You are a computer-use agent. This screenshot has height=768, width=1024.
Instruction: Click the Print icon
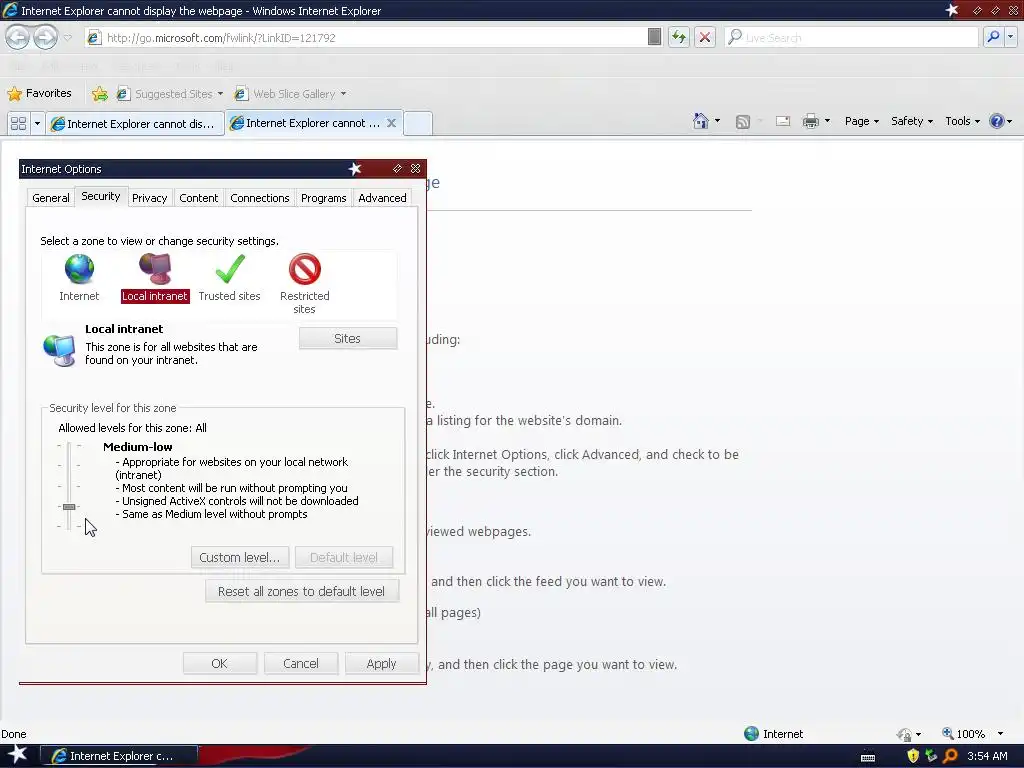810,121
